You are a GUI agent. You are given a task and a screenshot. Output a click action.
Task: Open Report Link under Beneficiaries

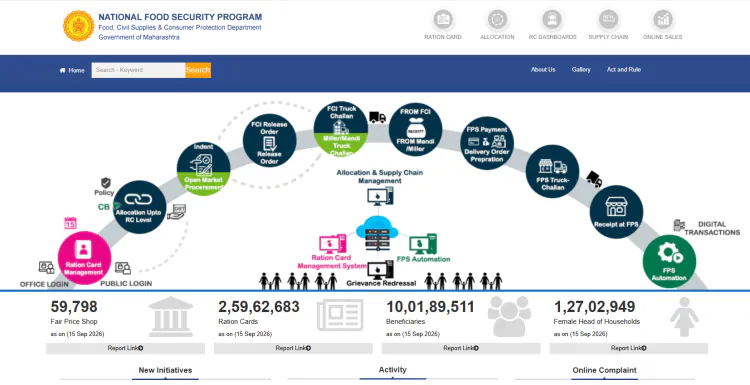pyautogui.click(x=461, y=348)
